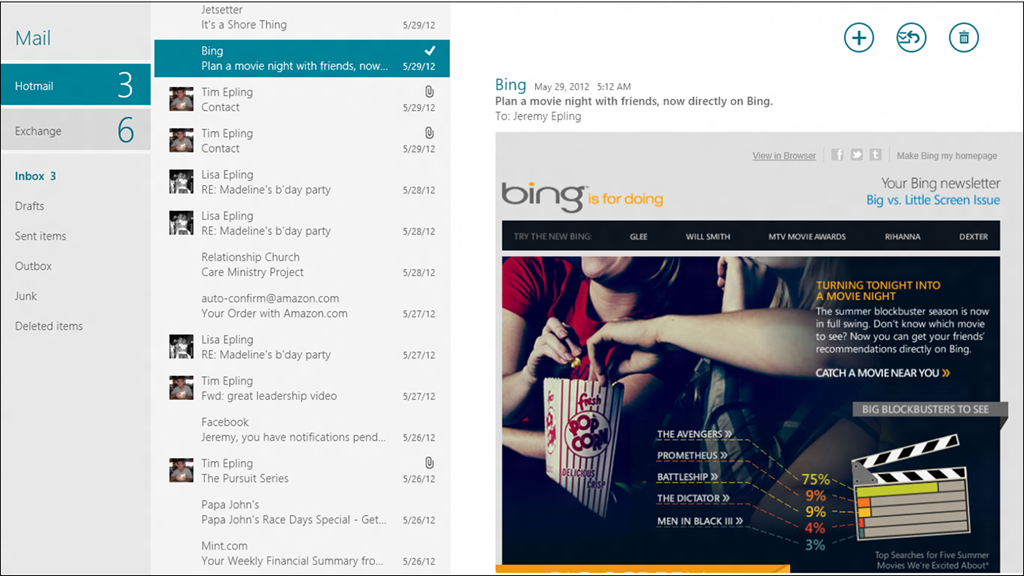Click the BATTLESHIP movie link
1024x576 pixels.
click(x=688, y=477)
